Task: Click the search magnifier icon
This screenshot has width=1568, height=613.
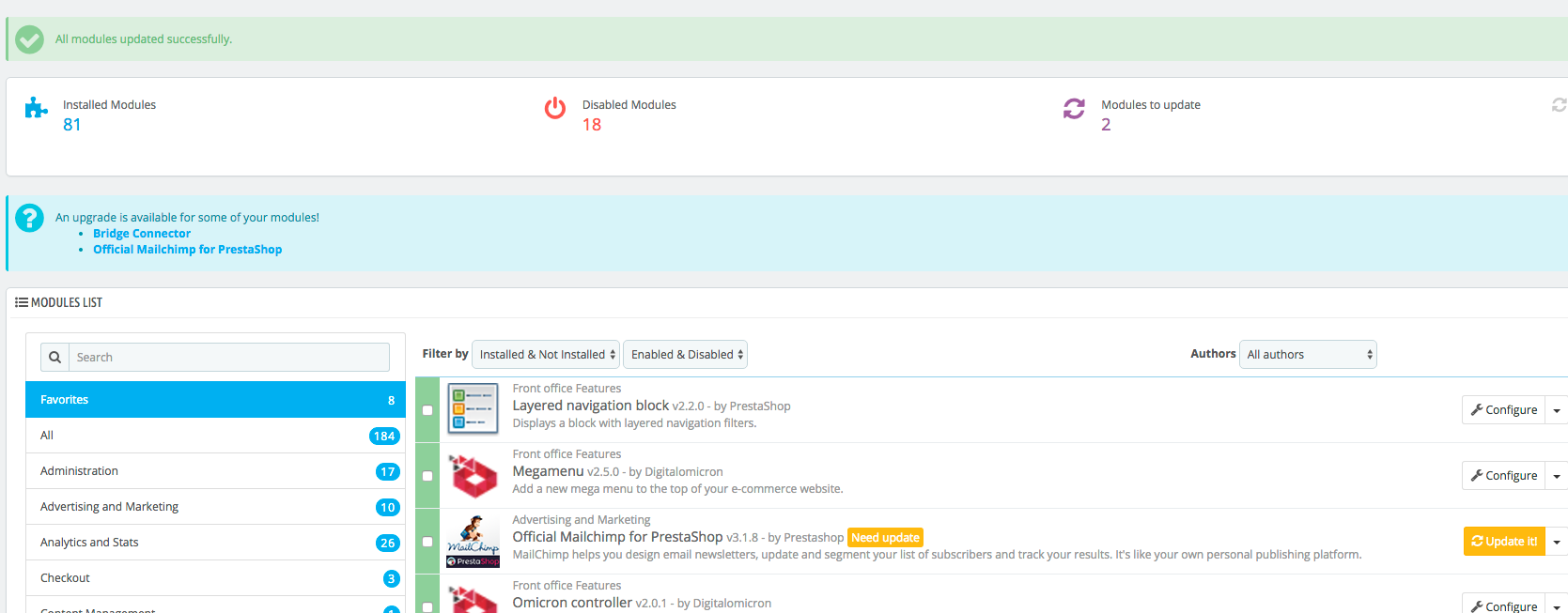Action: 54,357
